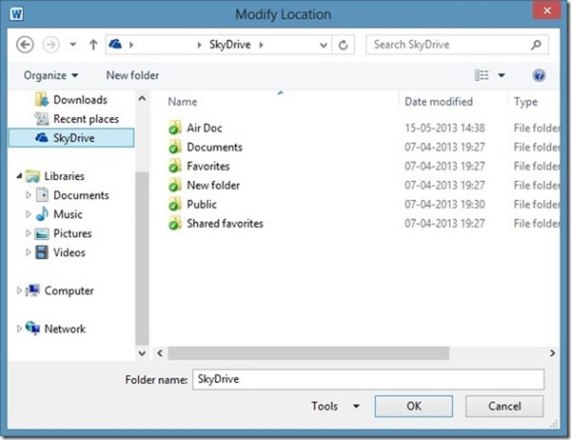Click the Up one level arrow
The image size is (571, 440).
tap(93, 45)
